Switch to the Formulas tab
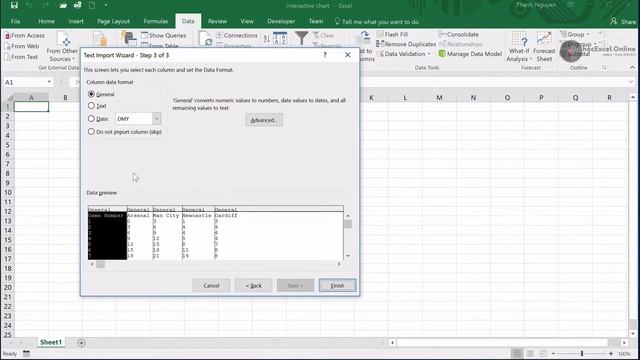This screenshot has height=360, width=640. click(156, 21)
